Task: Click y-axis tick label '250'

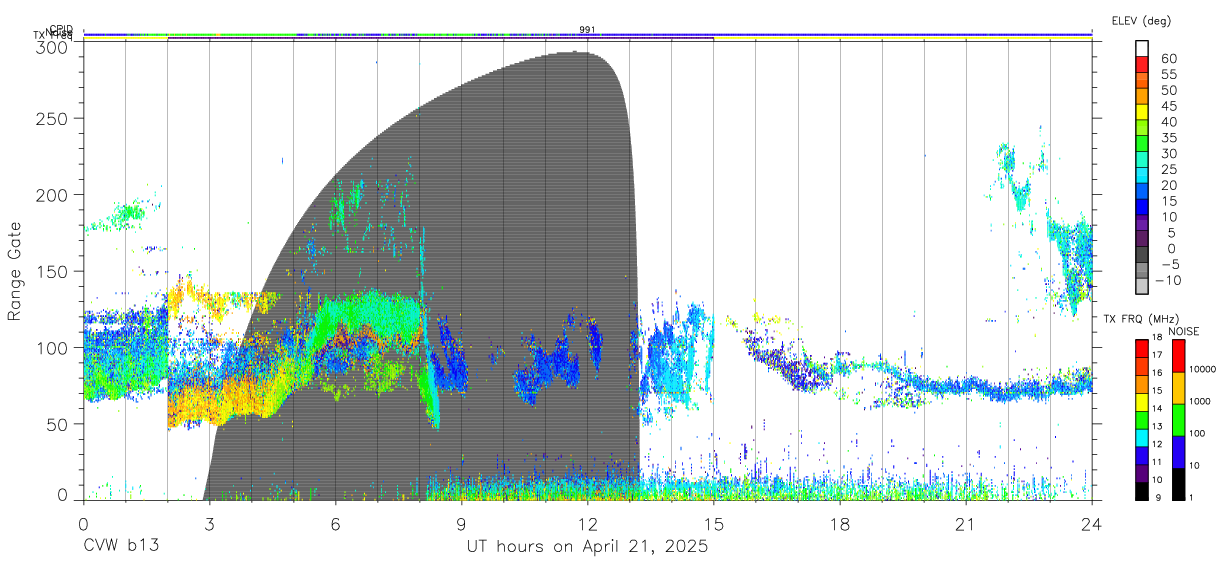Action: point(53,118)
